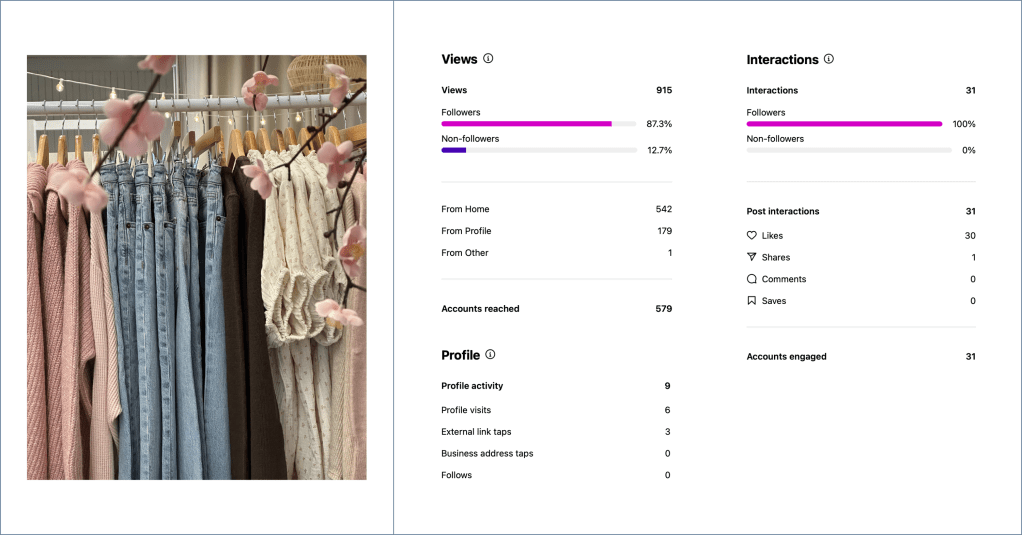Click the 'Profile visits' row label
1022x535 pixels.
click(x=466, y=410)
